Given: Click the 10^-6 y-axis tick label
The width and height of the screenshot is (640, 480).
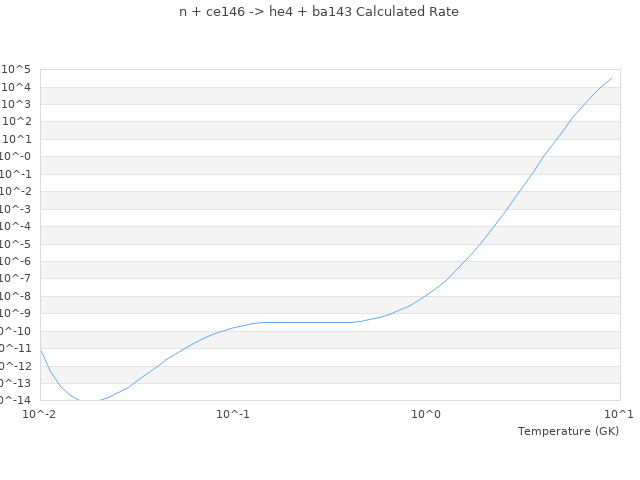Looking at the screenshot, I should tap(15, 261).
